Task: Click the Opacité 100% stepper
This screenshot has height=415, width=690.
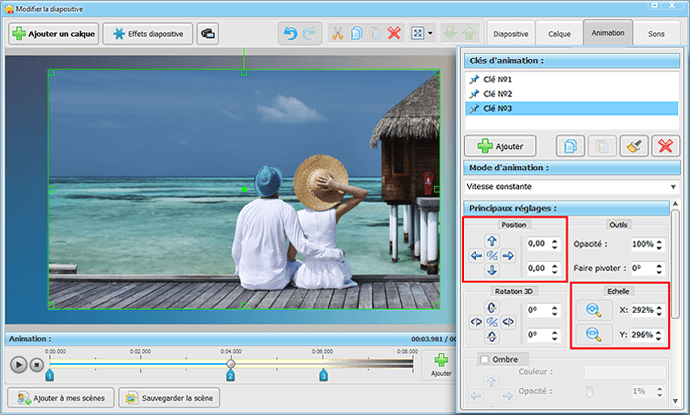Action: coord(659,244)
